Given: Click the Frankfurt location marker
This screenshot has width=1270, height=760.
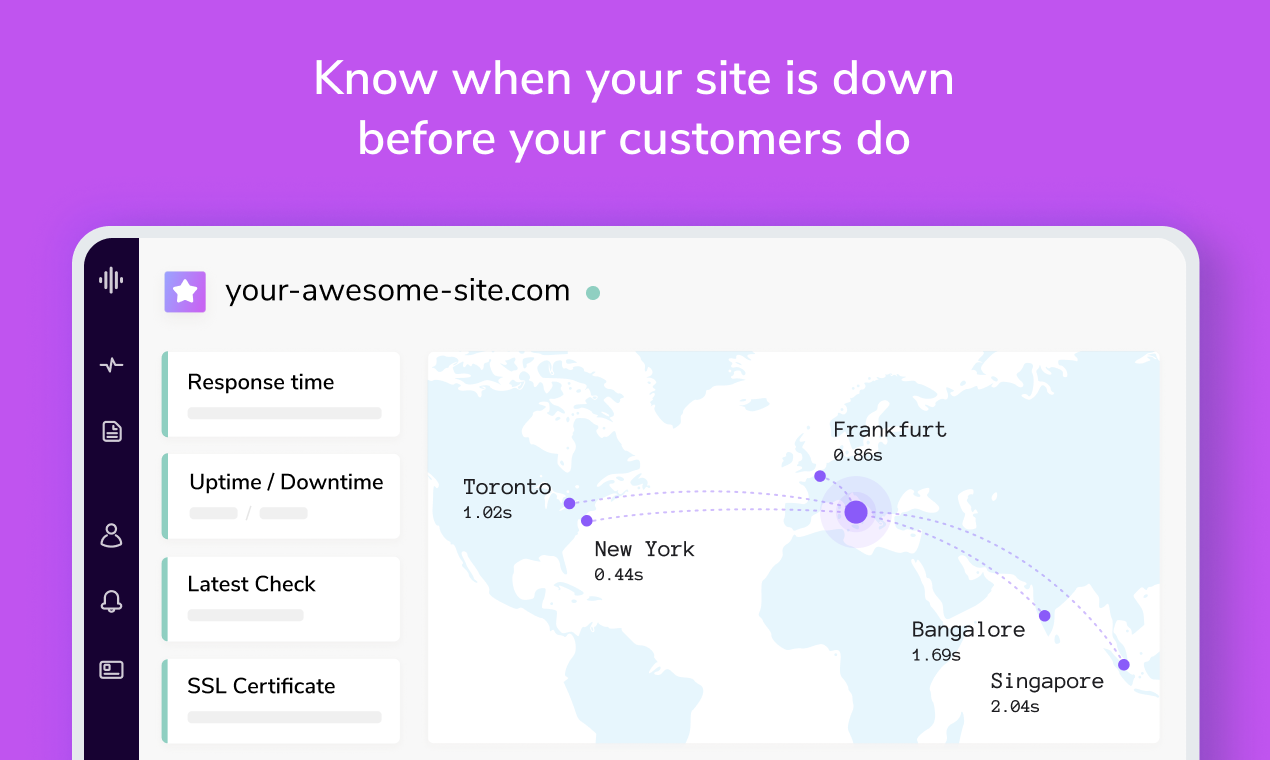Looking at the screenshot, I should tap(820, 476).
